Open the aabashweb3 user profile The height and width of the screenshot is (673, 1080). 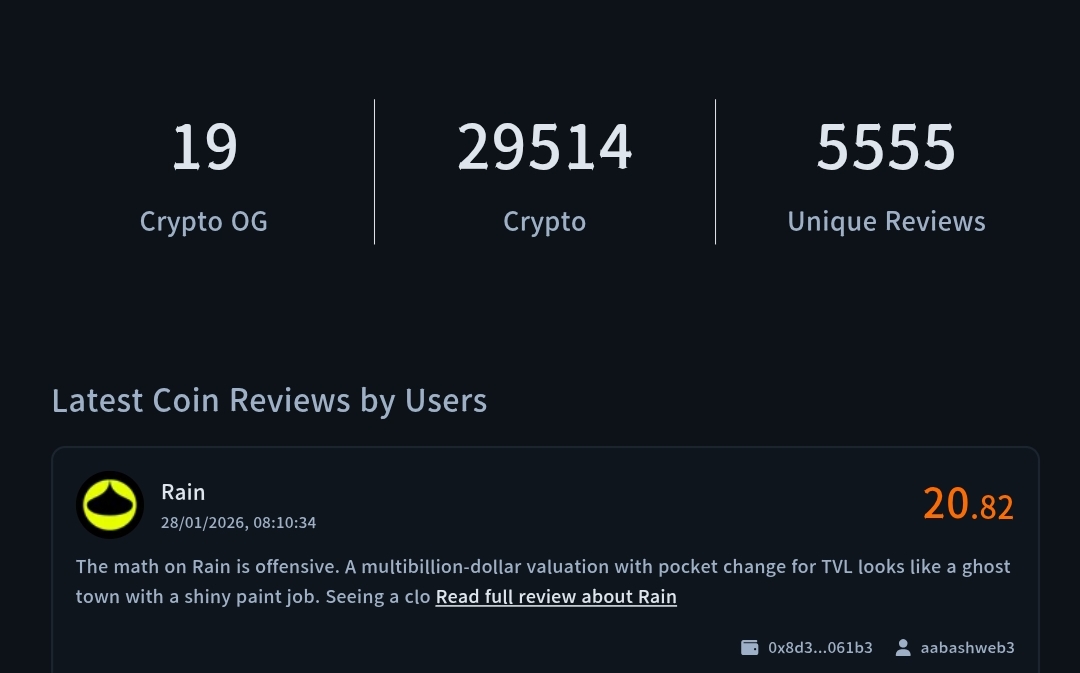point(967,648)
